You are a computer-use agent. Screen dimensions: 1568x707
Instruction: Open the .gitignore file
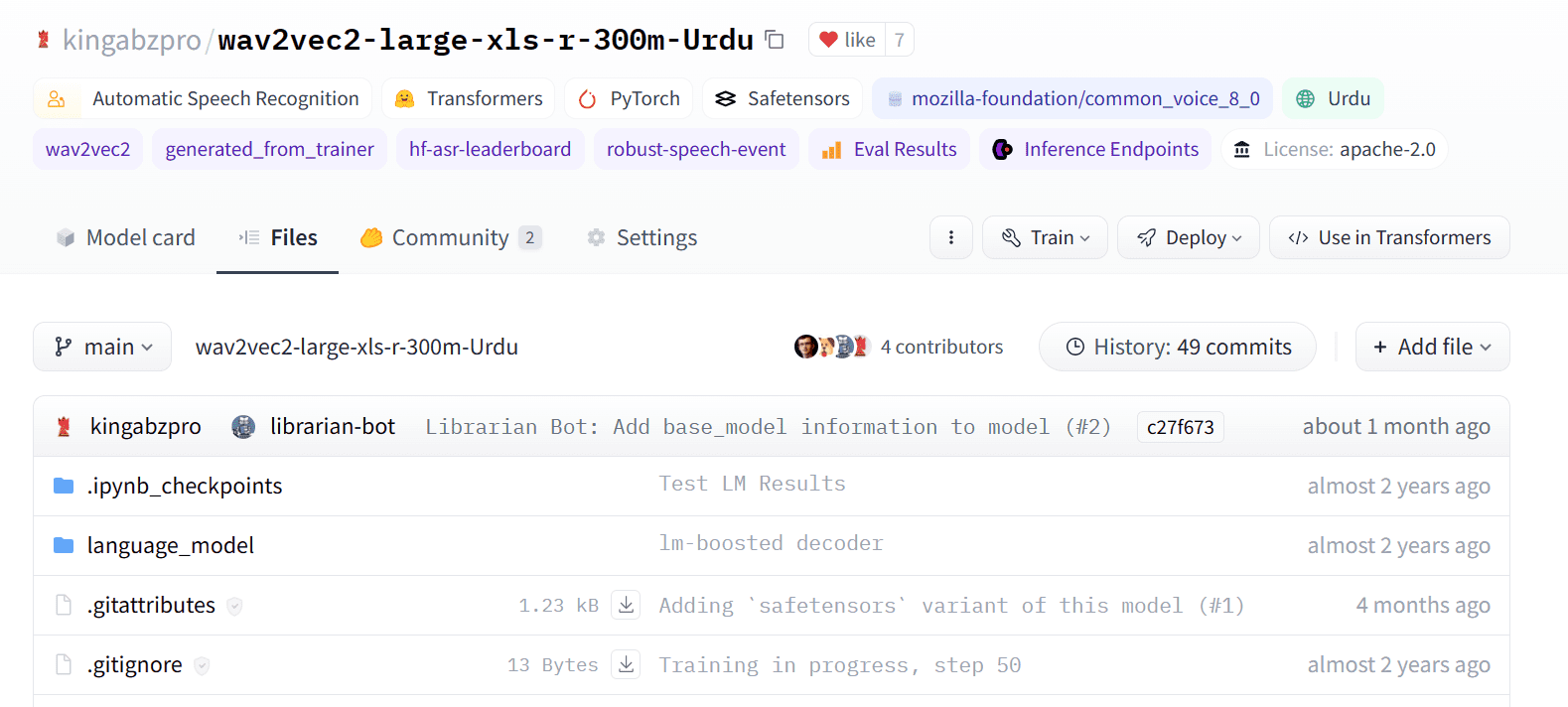(134, 665)
